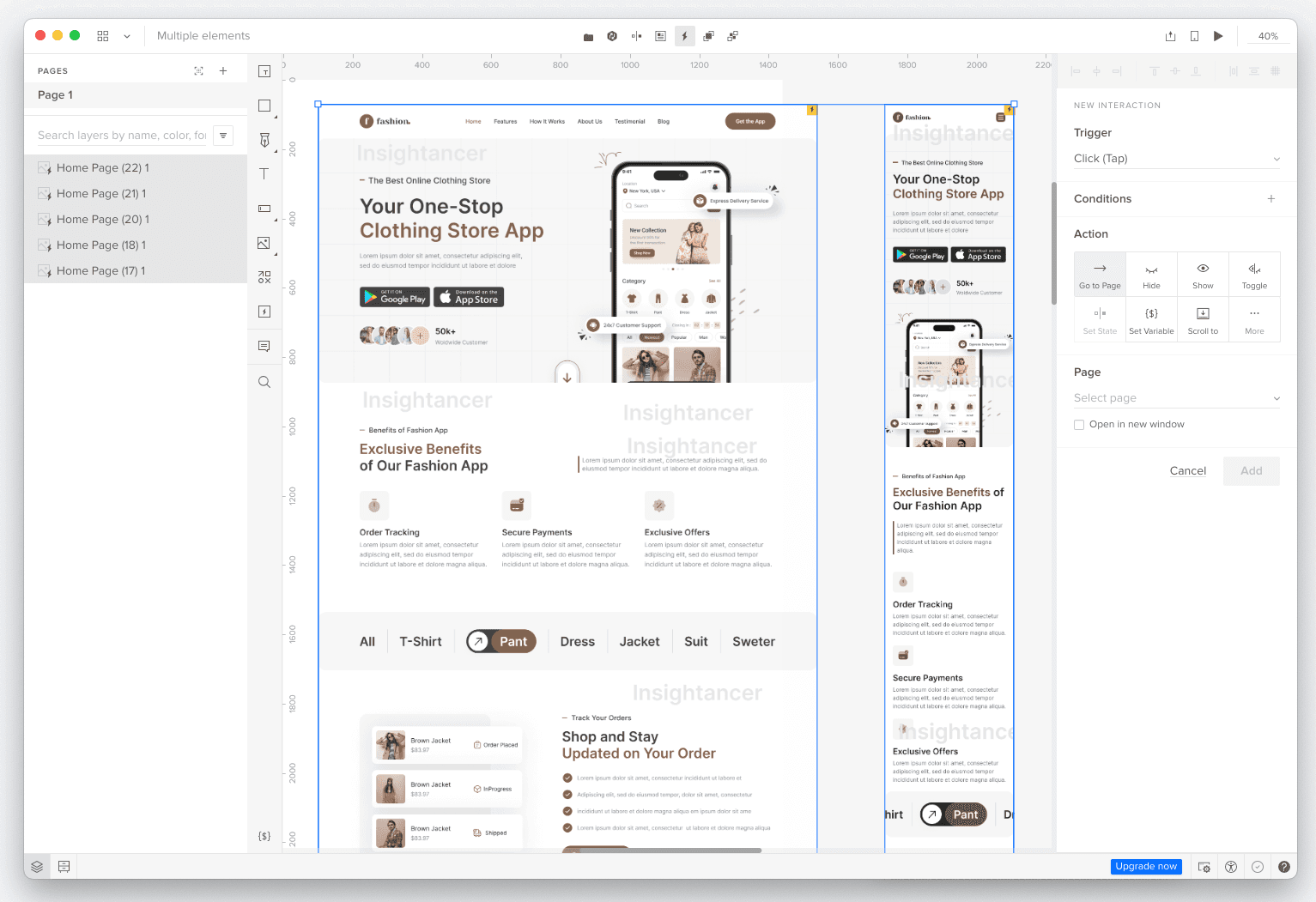1316x902 pixels.
Task: Open the 40% zoom level dropdown
Action: [x=1268, y=36]
